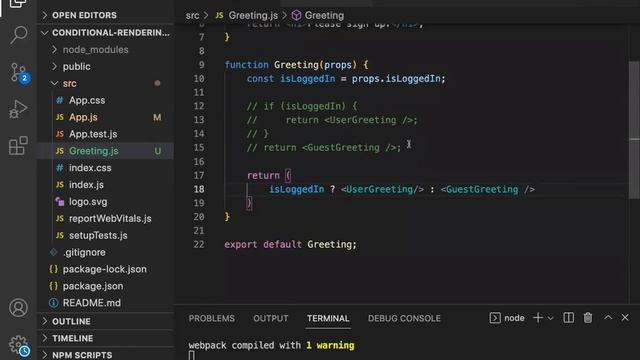
Task: Click src in the breadcrumb path
Action: pyautogui.click(x=192, y=16)
